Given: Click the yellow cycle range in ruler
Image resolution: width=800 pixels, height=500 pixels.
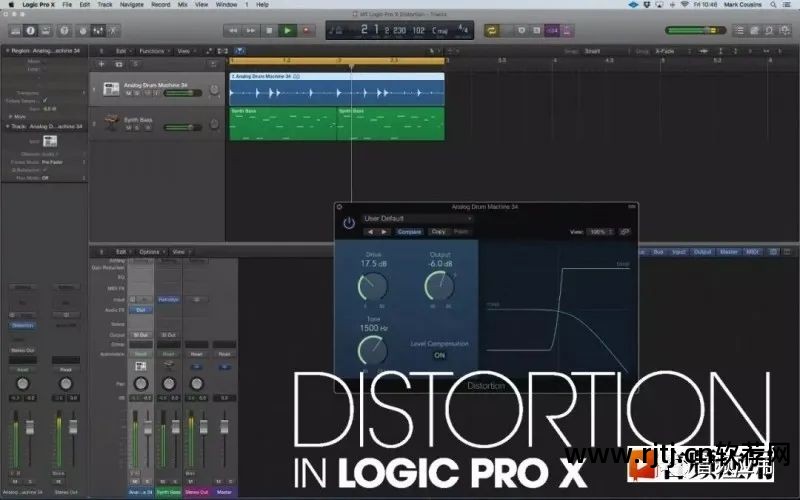Looking at the screenshot, I should coord(337,61).
